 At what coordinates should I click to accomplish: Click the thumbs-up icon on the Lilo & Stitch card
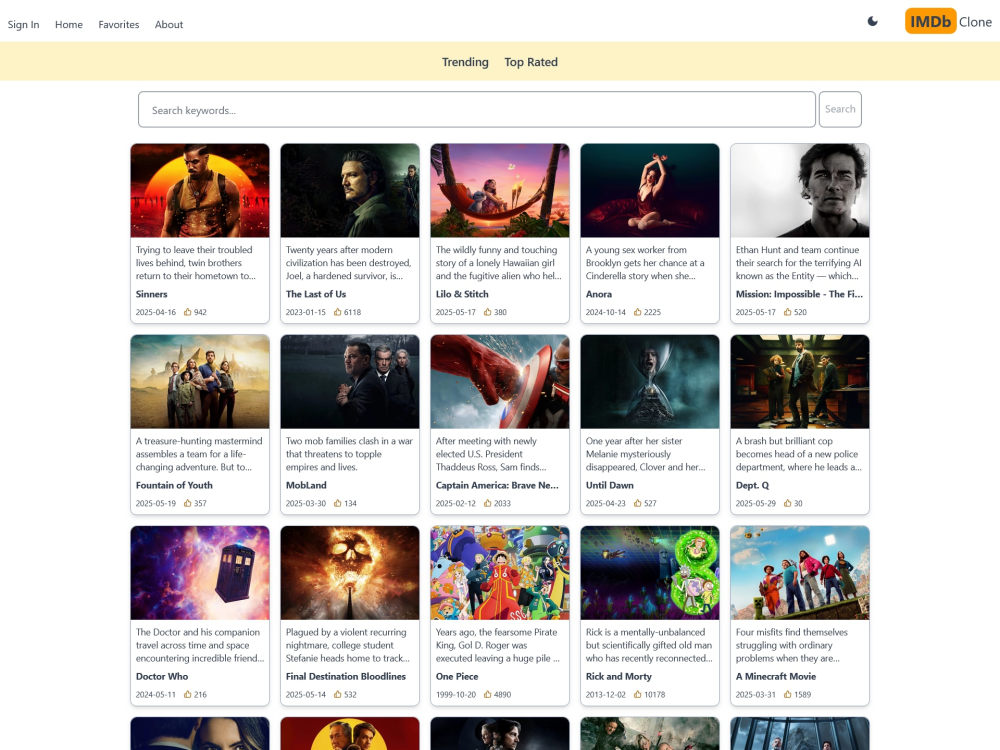(487, 312)
